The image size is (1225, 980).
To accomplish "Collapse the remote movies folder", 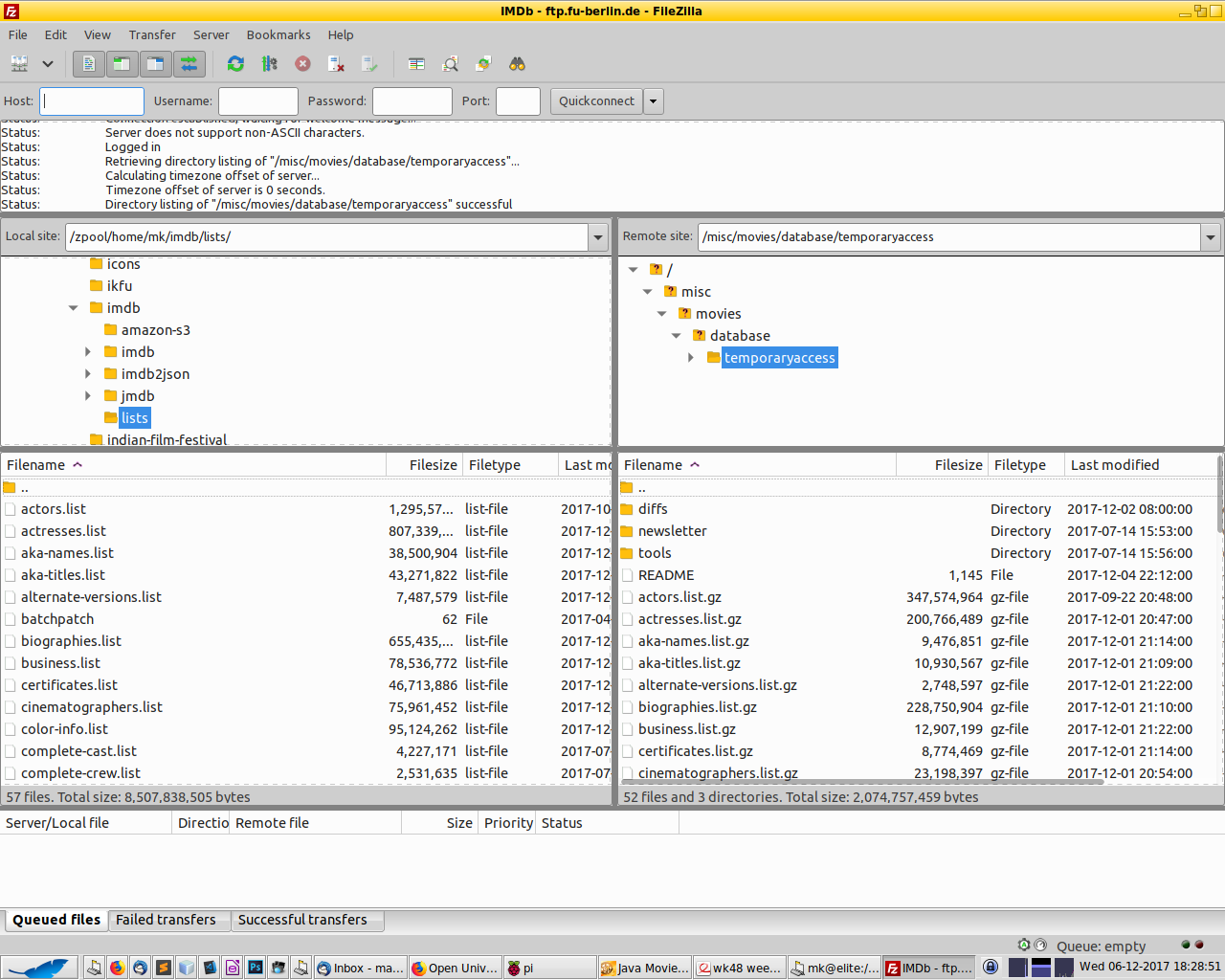I will point(662,314).
